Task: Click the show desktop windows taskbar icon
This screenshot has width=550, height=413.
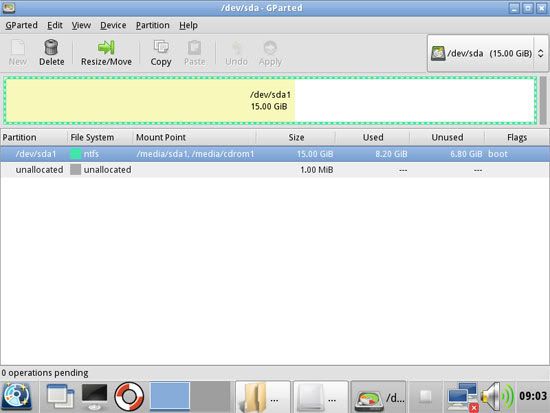Action: pyautogui.click(x=60, y=397)
